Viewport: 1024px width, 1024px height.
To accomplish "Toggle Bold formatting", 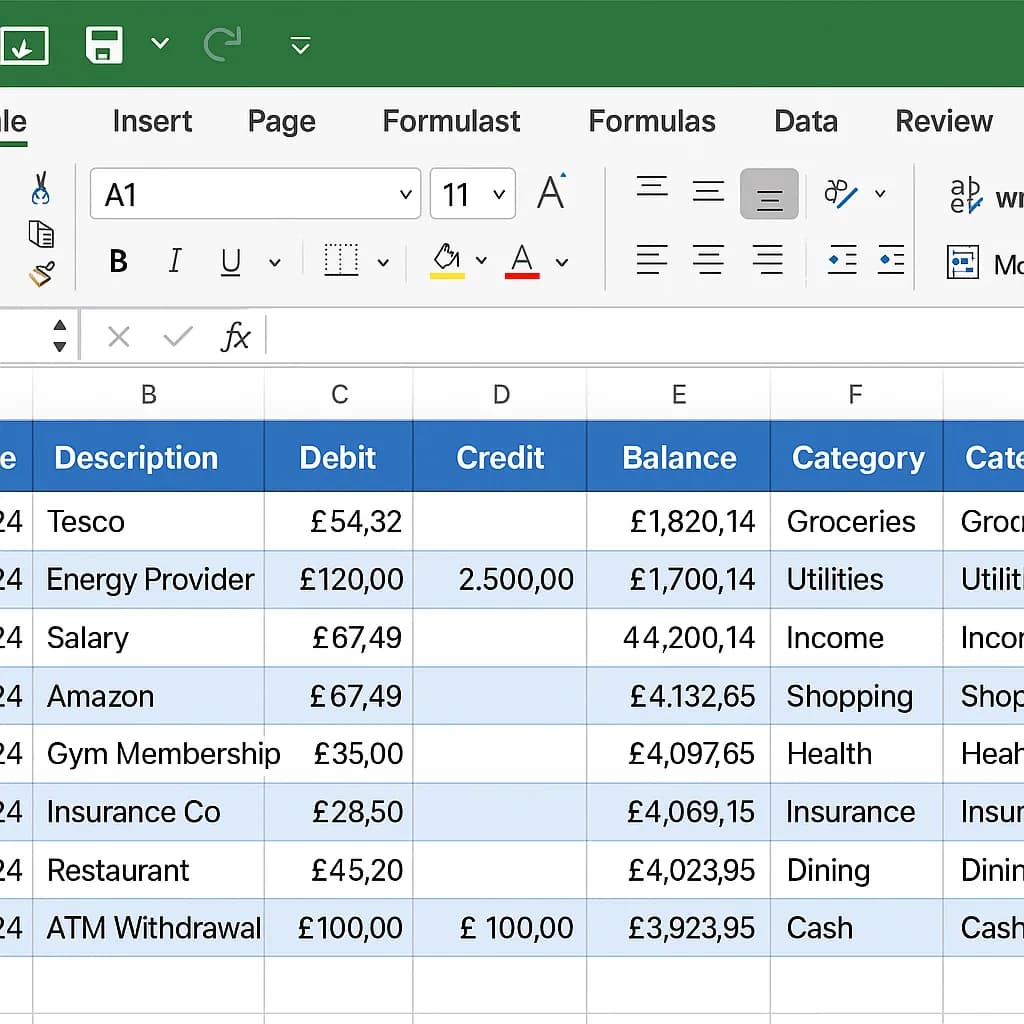I will coord(118,262).
